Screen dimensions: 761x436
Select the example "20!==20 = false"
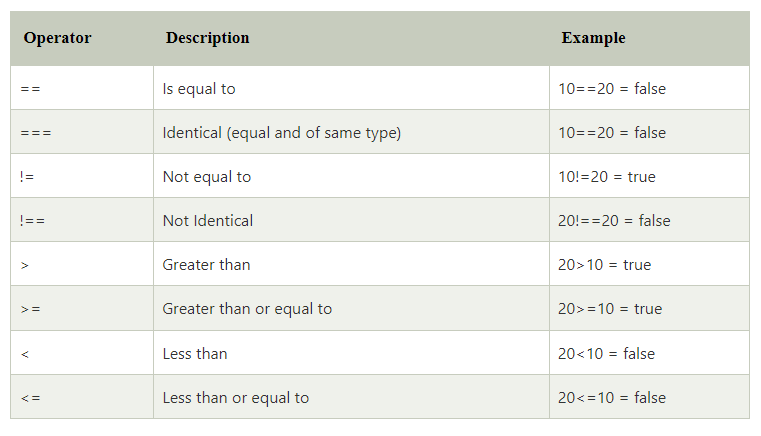614,221
